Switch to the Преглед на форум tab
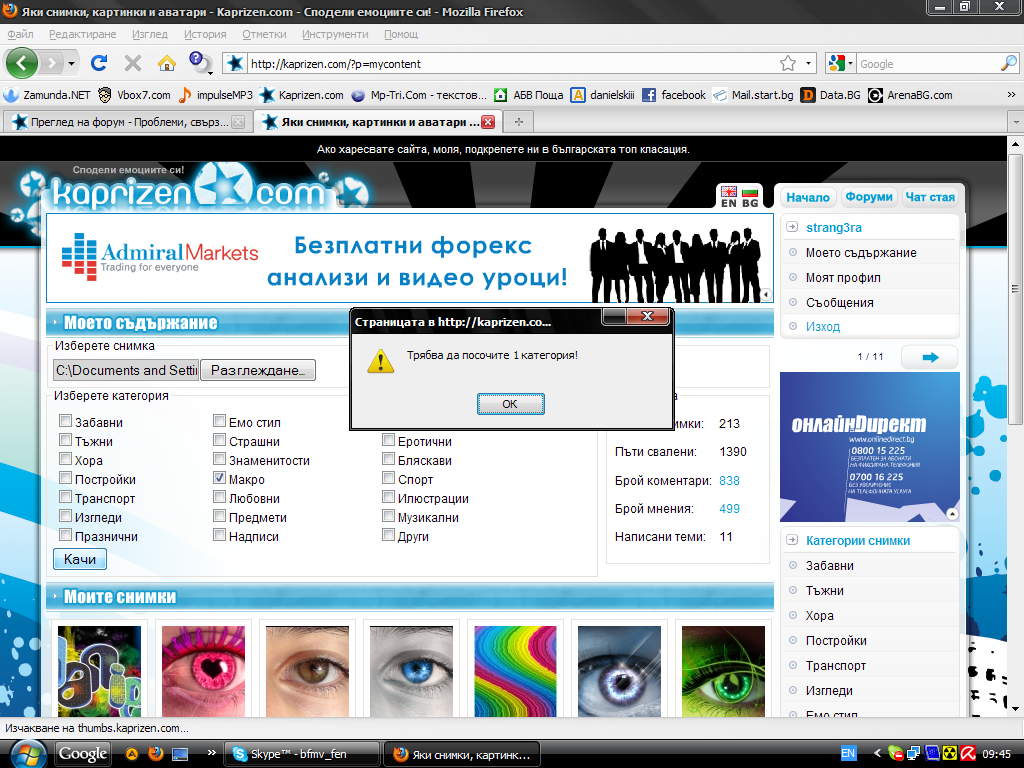 [128, 121]
